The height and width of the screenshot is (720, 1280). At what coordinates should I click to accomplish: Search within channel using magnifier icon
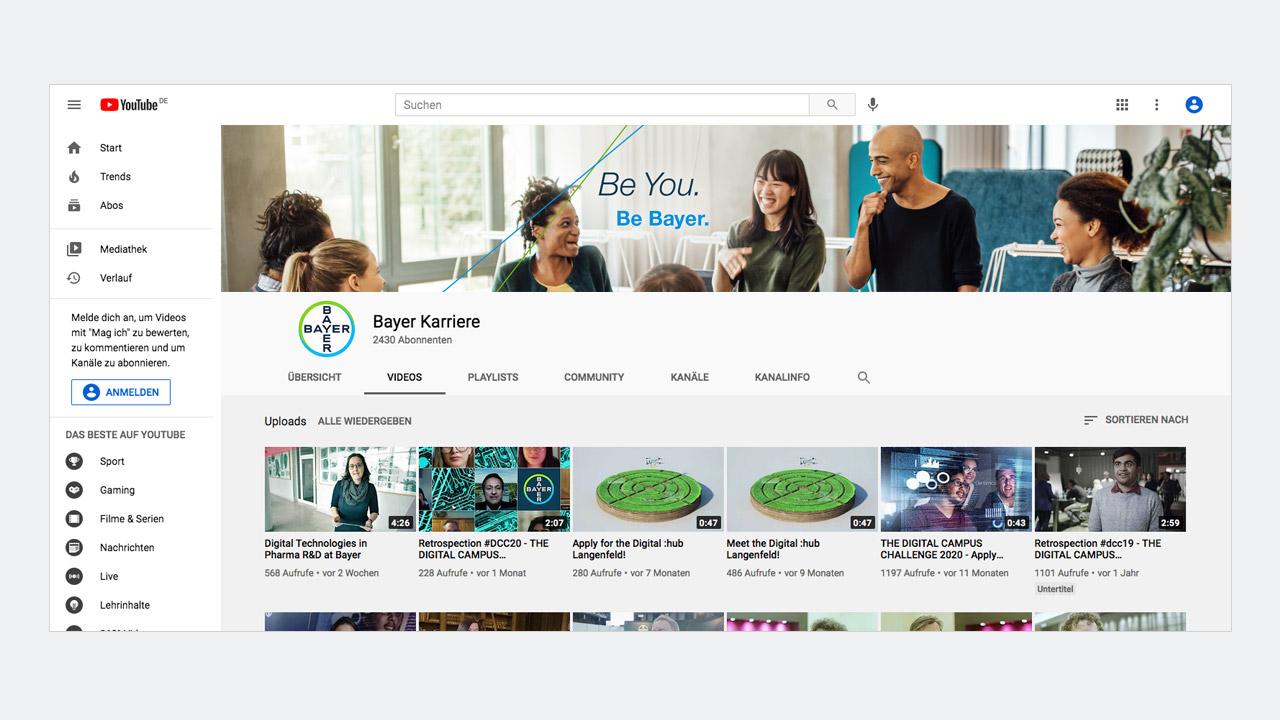864,378
